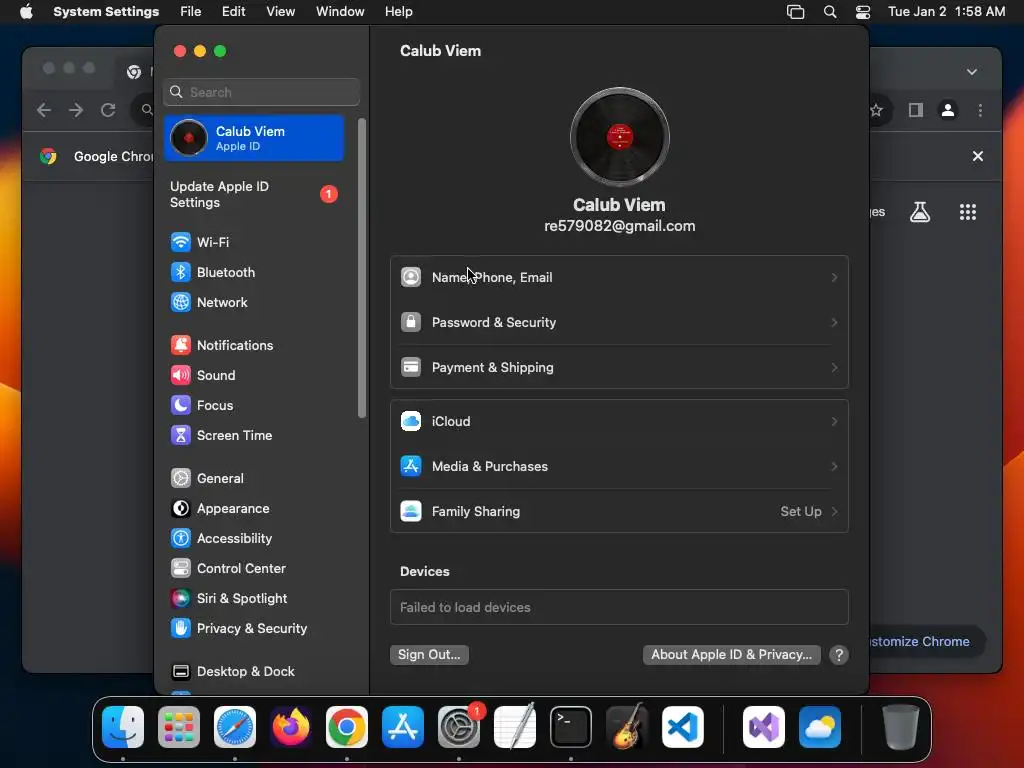Open TextEdit from the Dock
This screenshot has height=768, width=1024.
(515, 727)
